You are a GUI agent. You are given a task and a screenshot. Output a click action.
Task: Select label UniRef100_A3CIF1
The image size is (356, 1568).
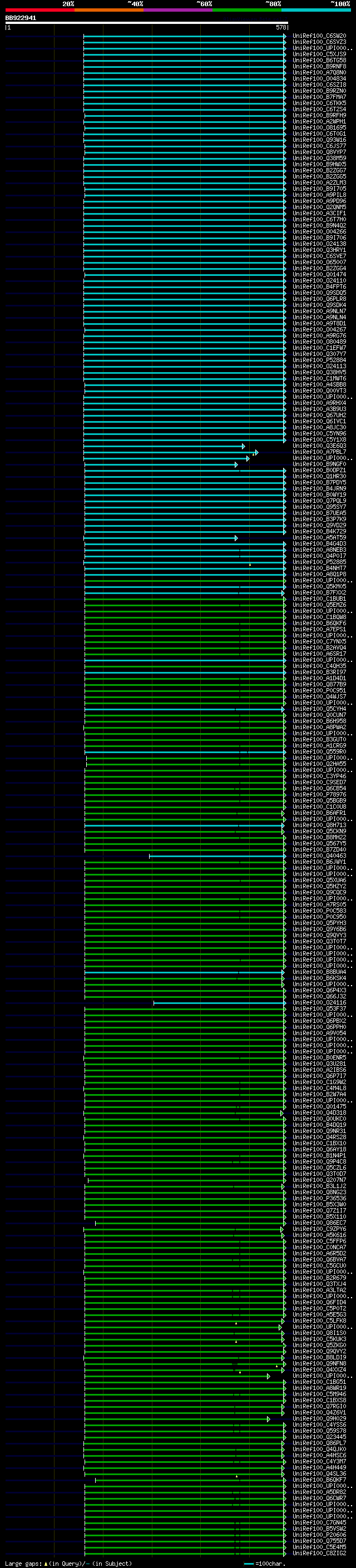click(x=319, y=213)
